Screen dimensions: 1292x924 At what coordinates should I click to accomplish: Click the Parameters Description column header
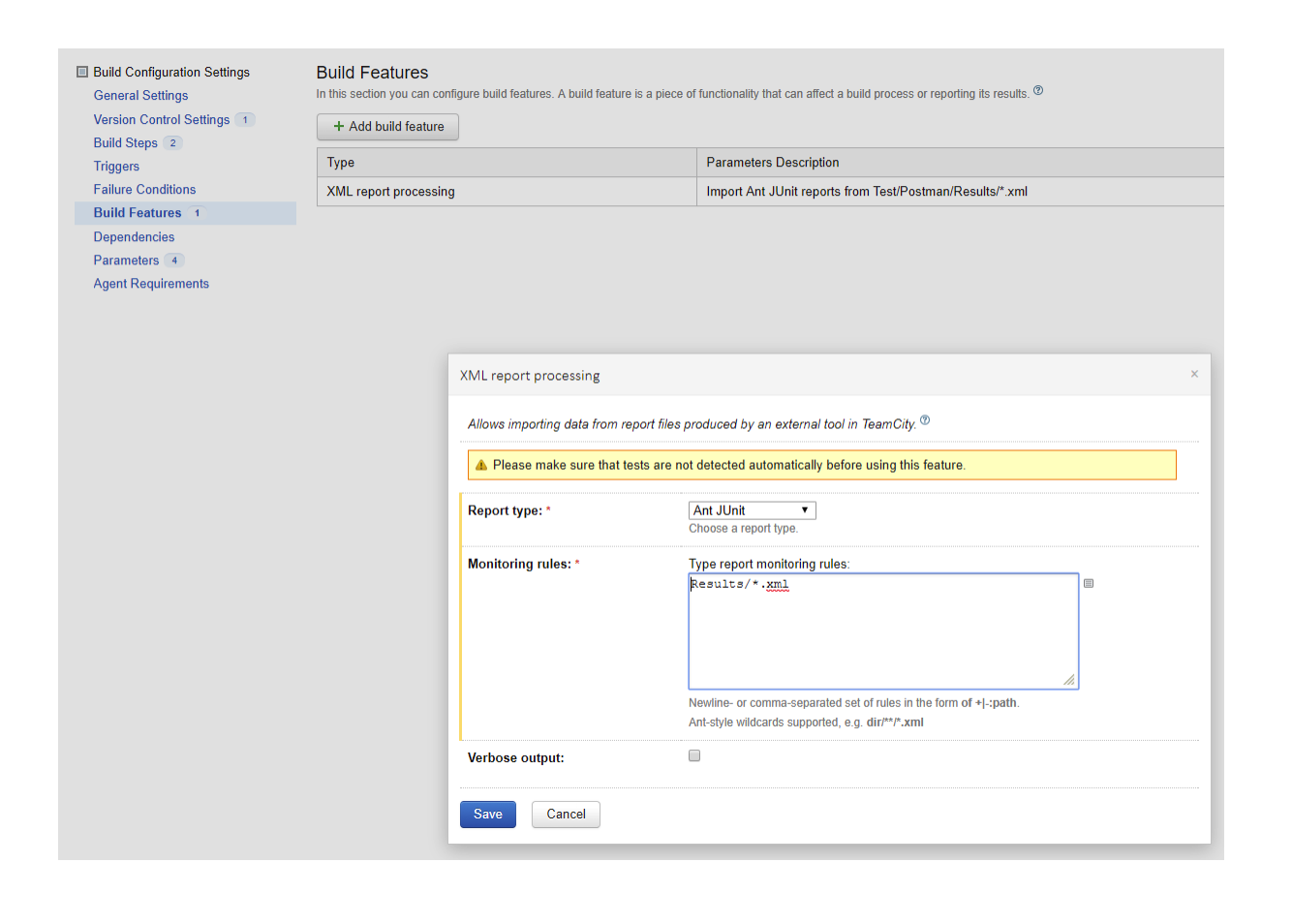click(x=960, y=163)
